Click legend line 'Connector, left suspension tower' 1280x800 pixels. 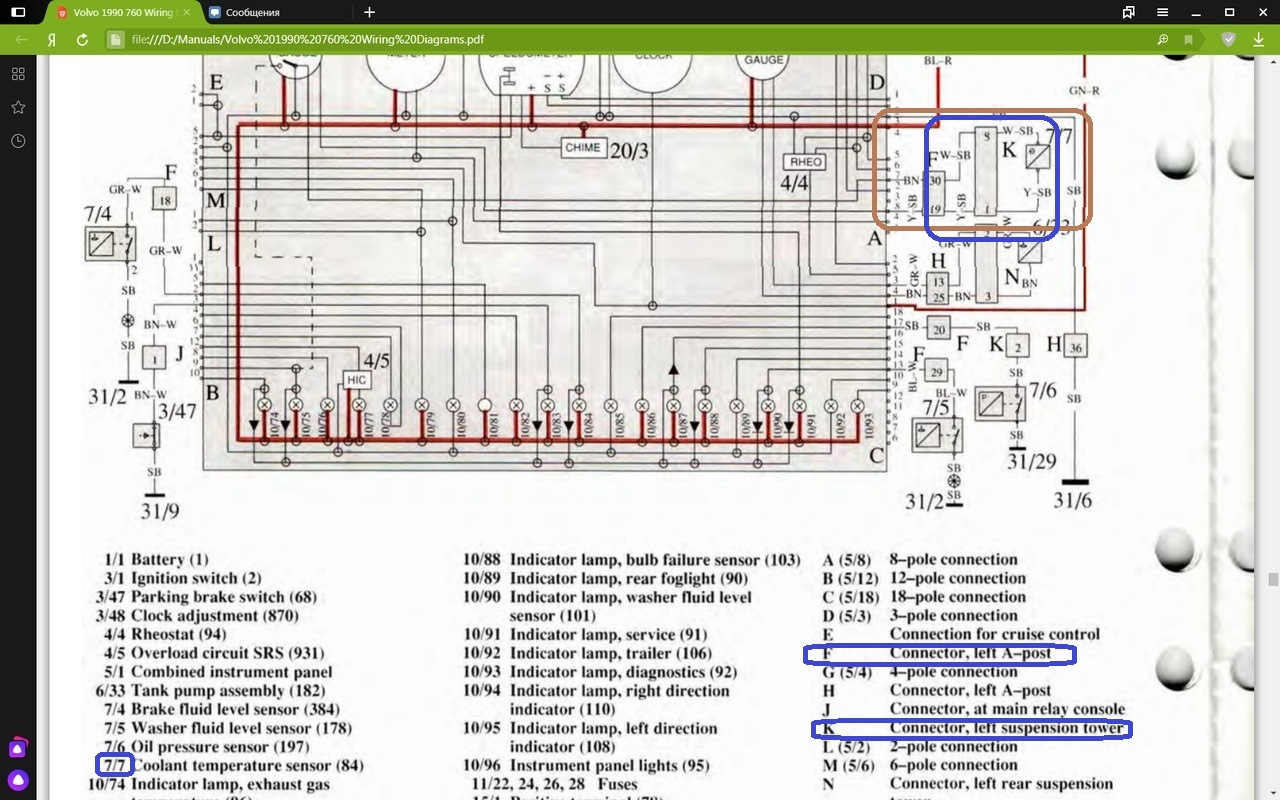[x=1007, y=728]
